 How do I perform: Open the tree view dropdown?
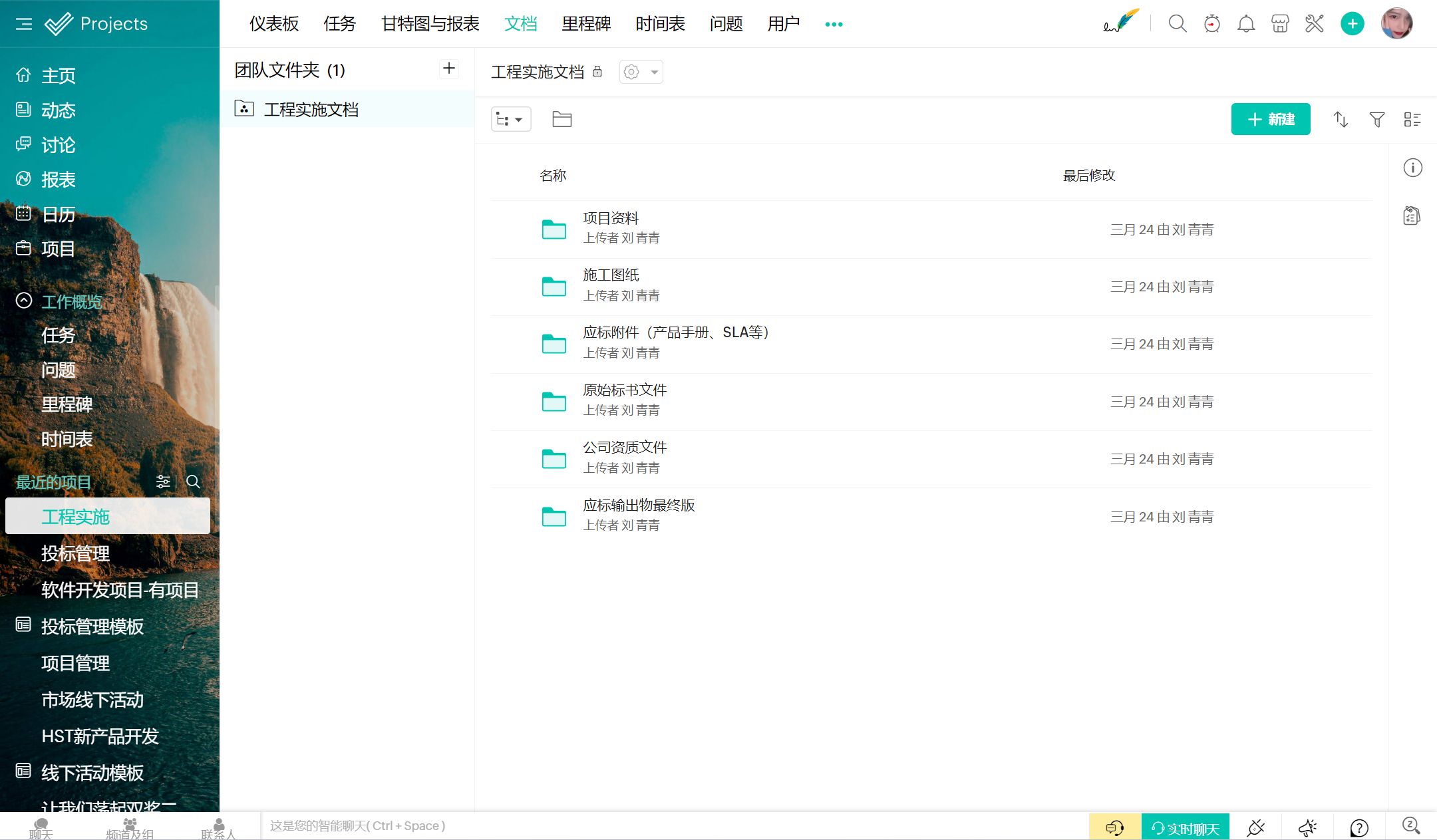(x=510, y=120)
